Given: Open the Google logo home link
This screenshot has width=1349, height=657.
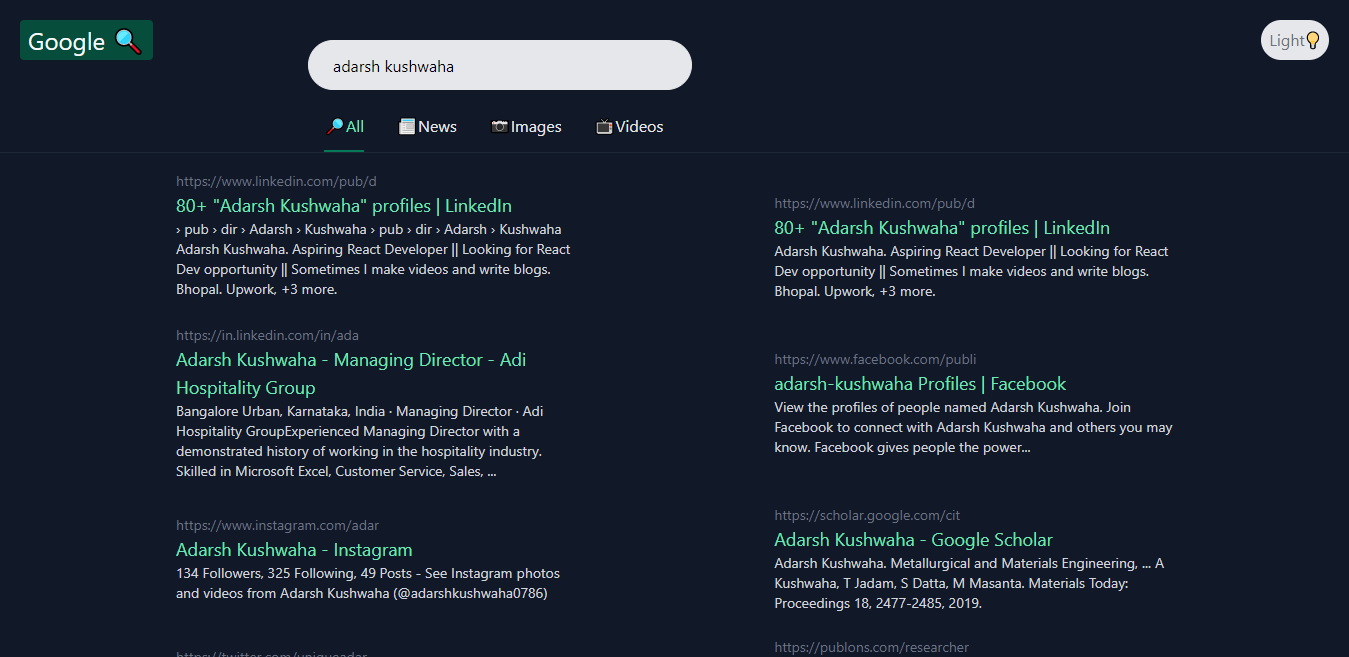Looking at the screenshot, I should point(86,40).
